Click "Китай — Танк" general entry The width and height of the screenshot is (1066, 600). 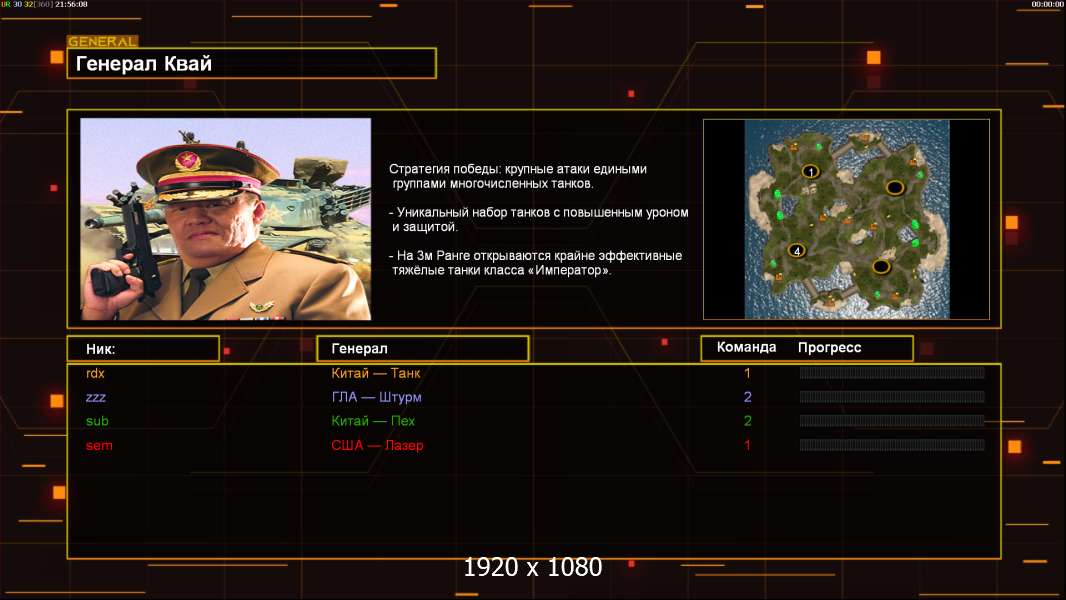(x=376, y=373)
